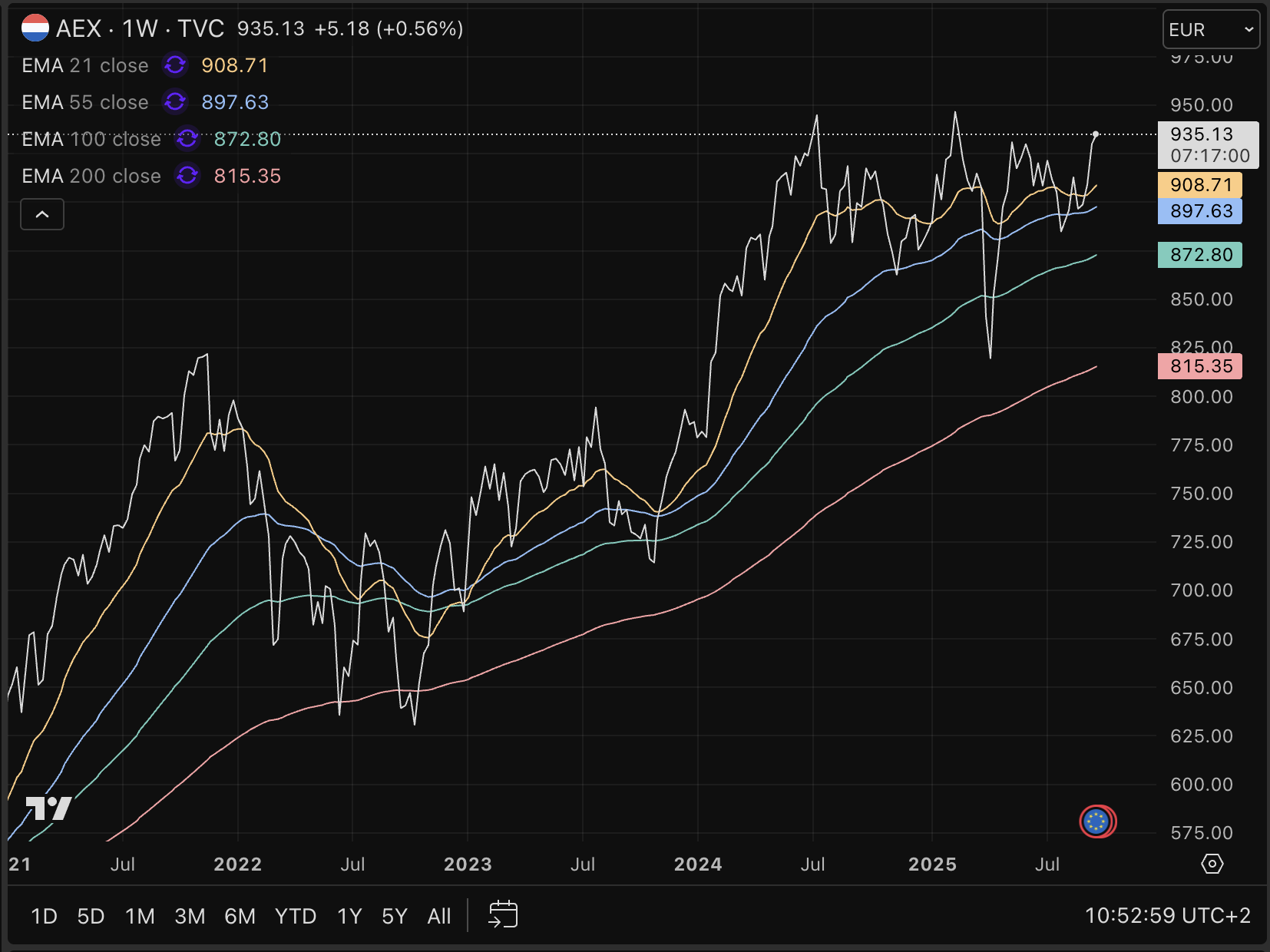Click the EMA 21 refresh cycle icon

(175, 65)
